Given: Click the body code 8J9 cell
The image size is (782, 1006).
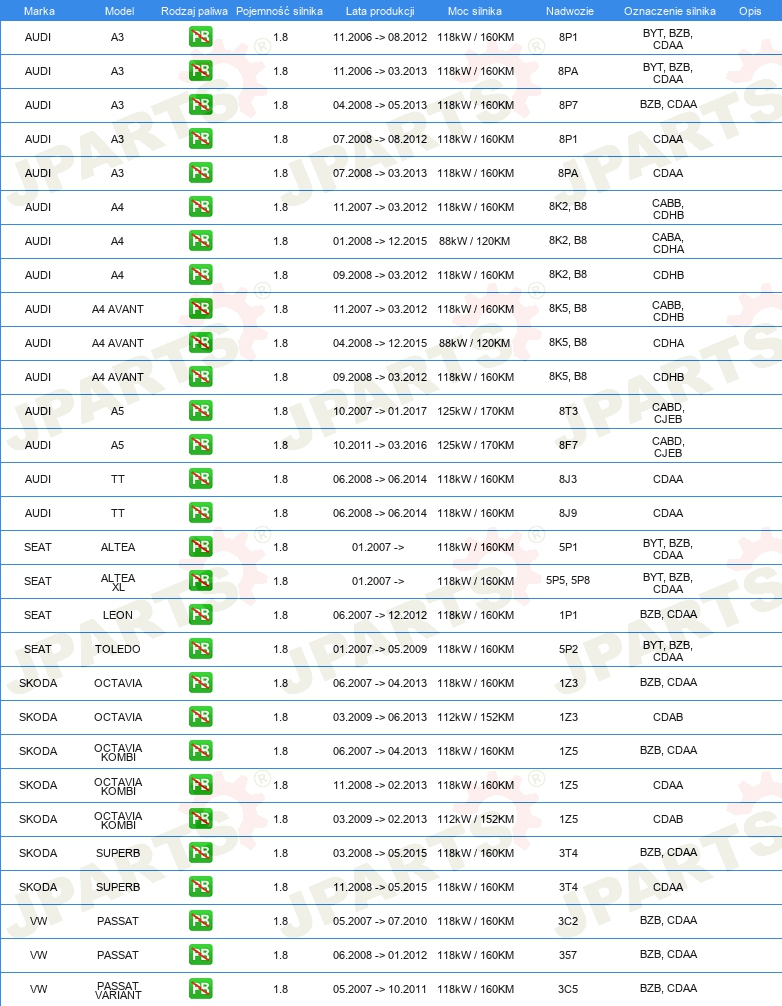Looking at the screenshot, I should pos(568,513).
